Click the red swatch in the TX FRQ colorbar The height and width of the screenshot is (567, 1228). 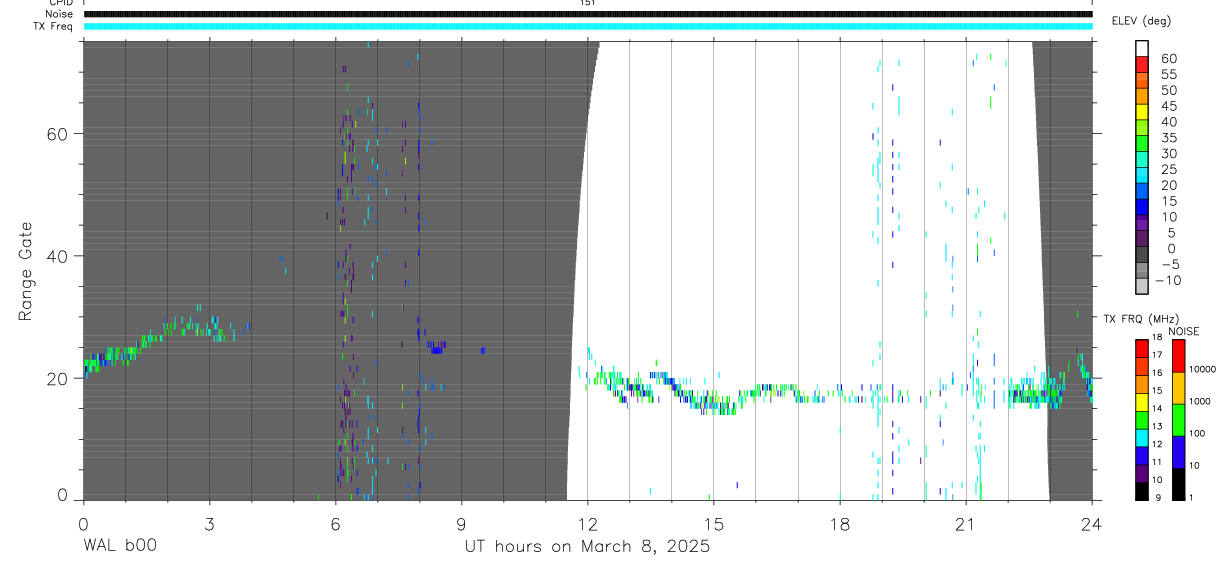pyautogui.click(x=1142, y=348)
